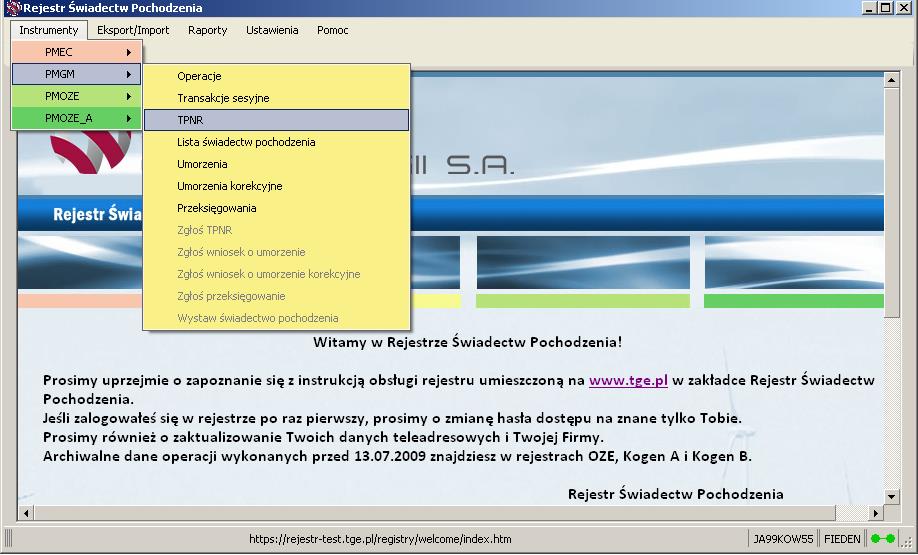The image size is (918, 555).
Task: Click the salmon color bar under banner
Action: [80, 301]
